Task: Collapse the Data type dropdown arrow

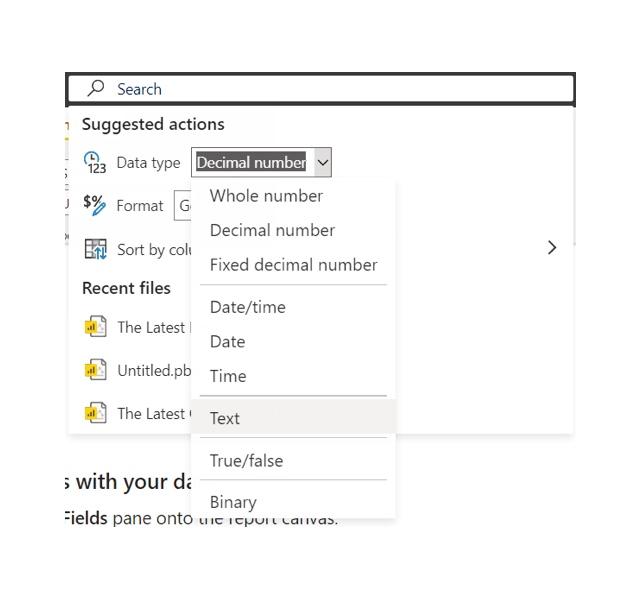Action: click(323, 162)
